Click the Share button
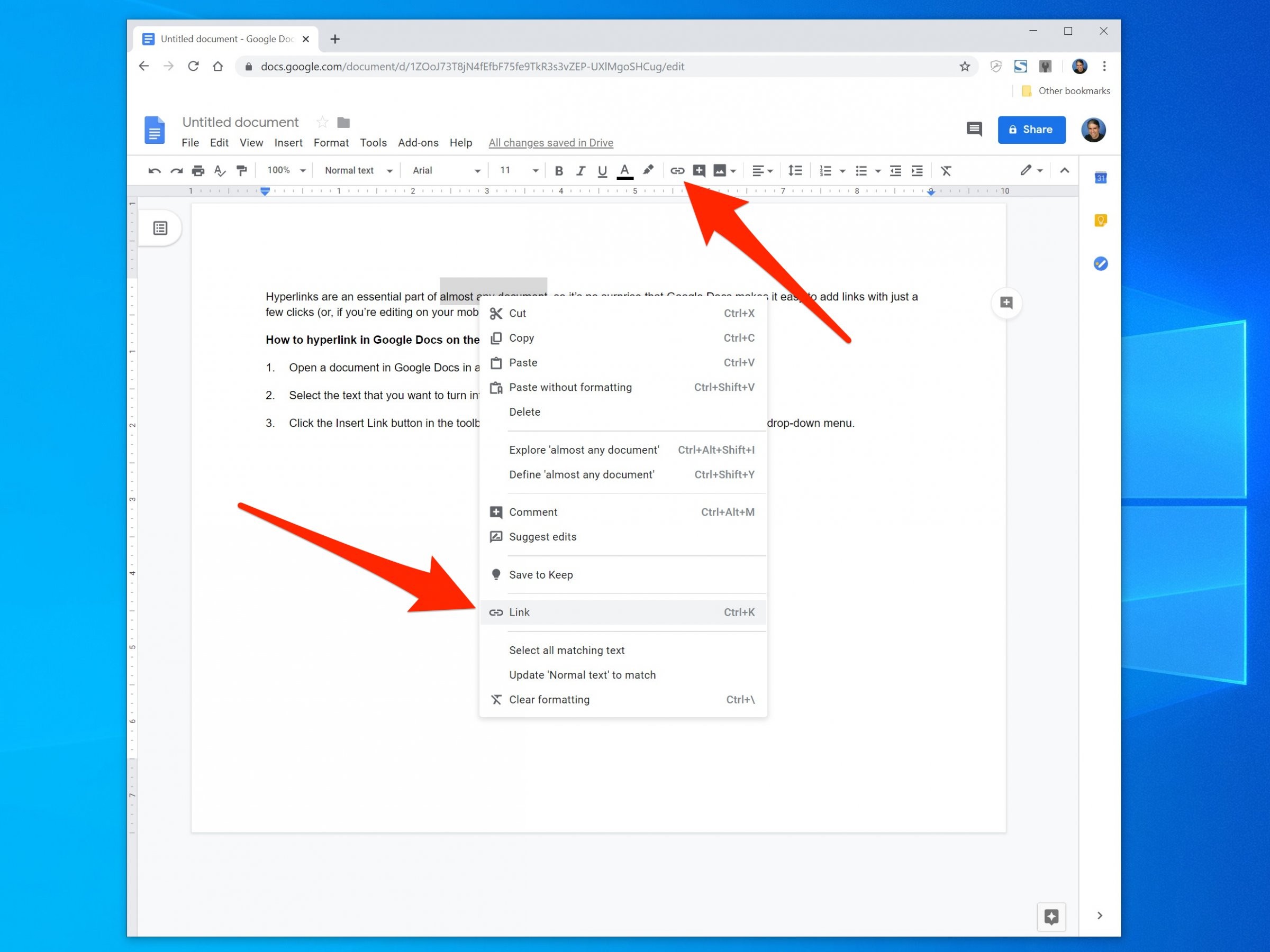1270x952 pixels. click(x=1031, y=129)
